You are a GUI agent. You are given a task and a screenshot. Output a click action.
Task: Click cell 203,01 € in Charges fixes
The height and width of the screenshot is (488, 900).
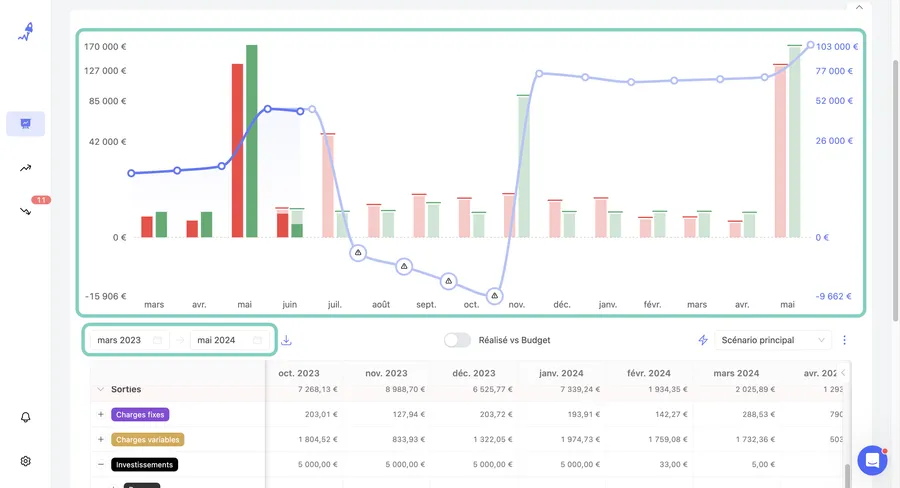click(321, 415)
